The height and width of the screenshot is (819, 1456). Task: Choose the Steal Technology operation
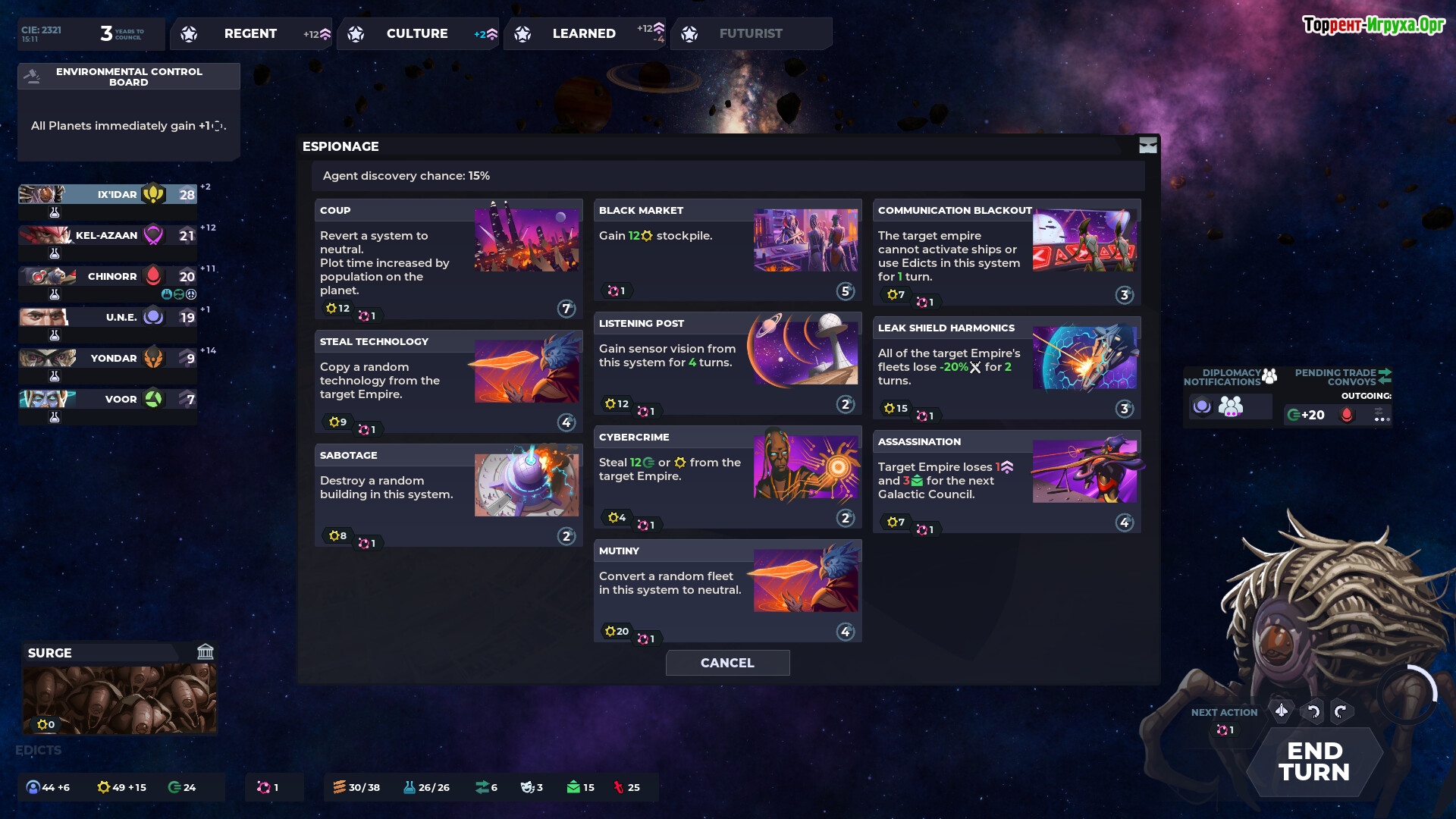(x=448, y=381)
